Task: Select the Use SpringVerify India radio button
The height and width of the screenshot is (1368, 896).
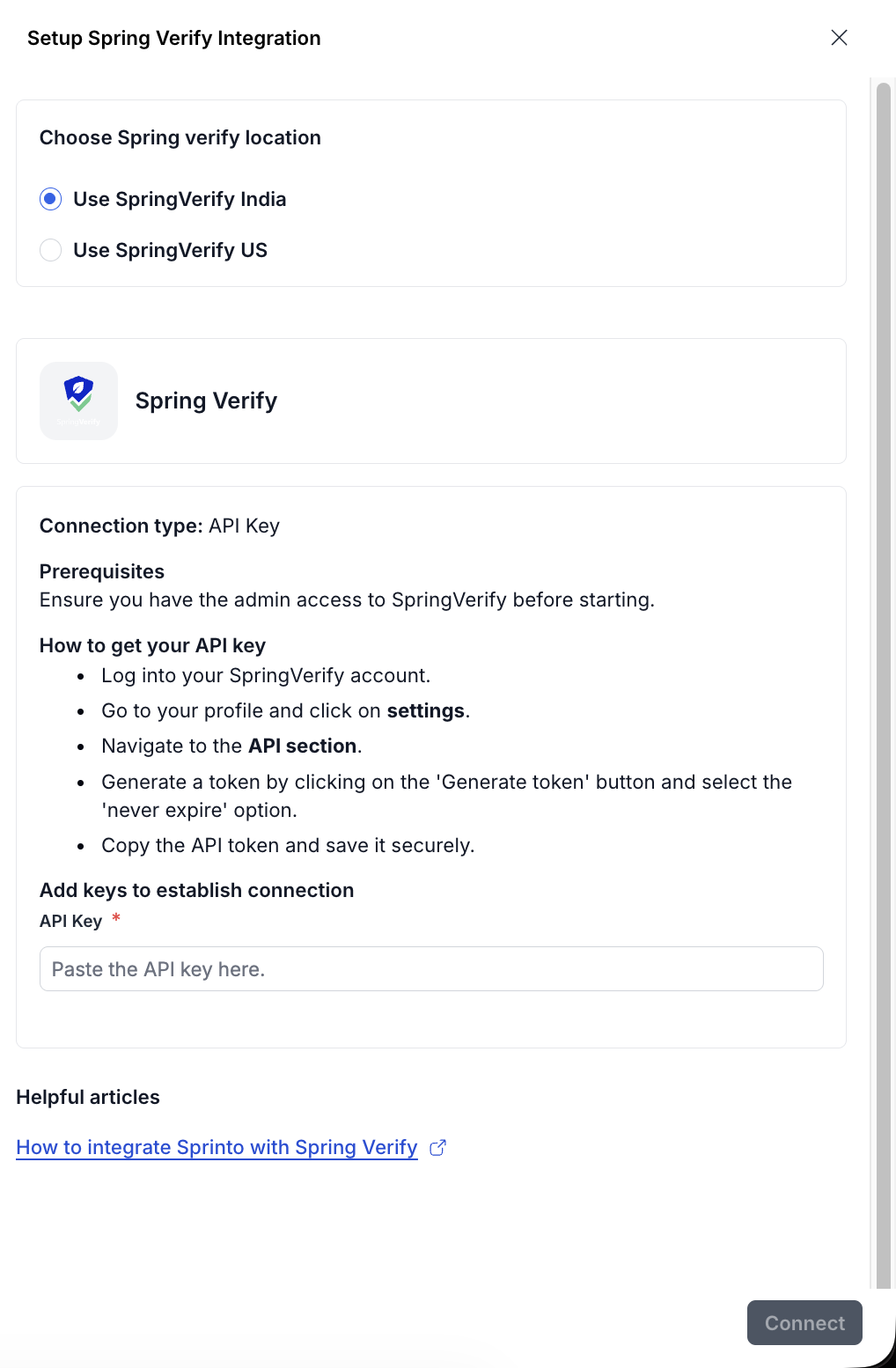Action: 51,199
